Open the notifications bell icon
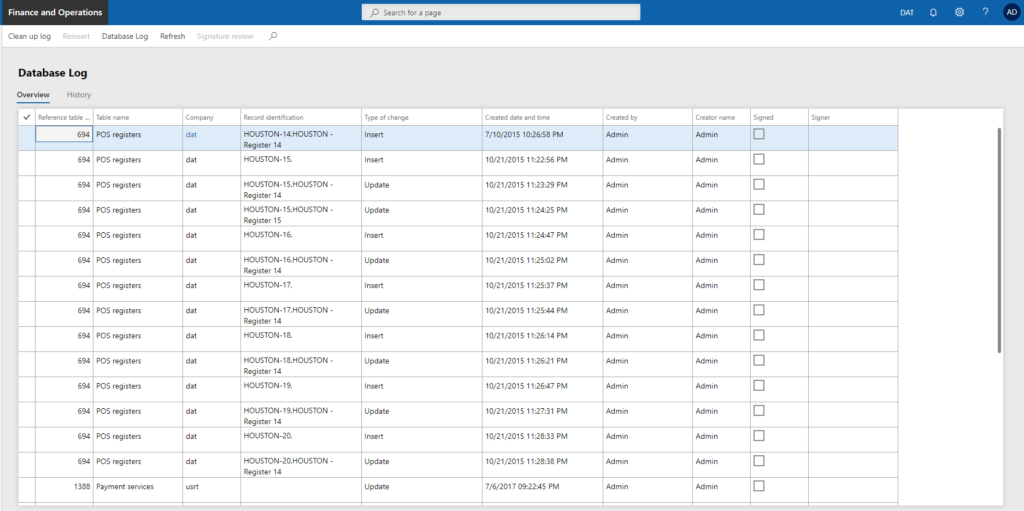This screenshot has width=1024, height=511. coord(933,12)
